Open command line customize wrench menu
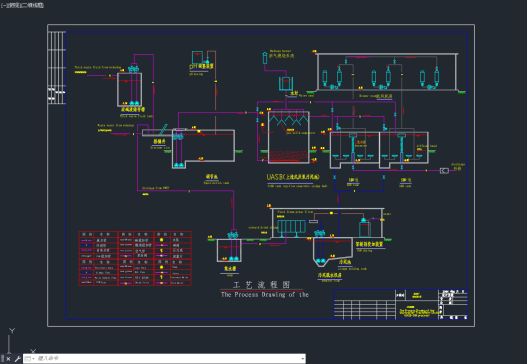Screen dimensions: 527x364 17,359
